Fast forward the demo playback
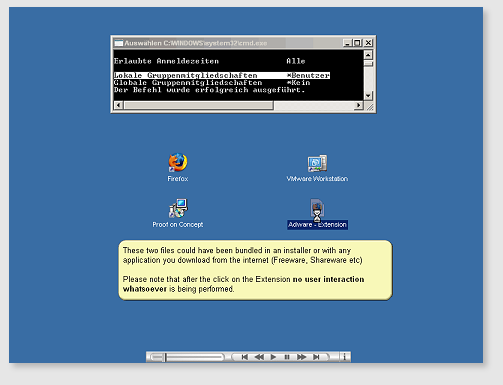This screenshot has width=503, height=385. click(x=301, y=357)
